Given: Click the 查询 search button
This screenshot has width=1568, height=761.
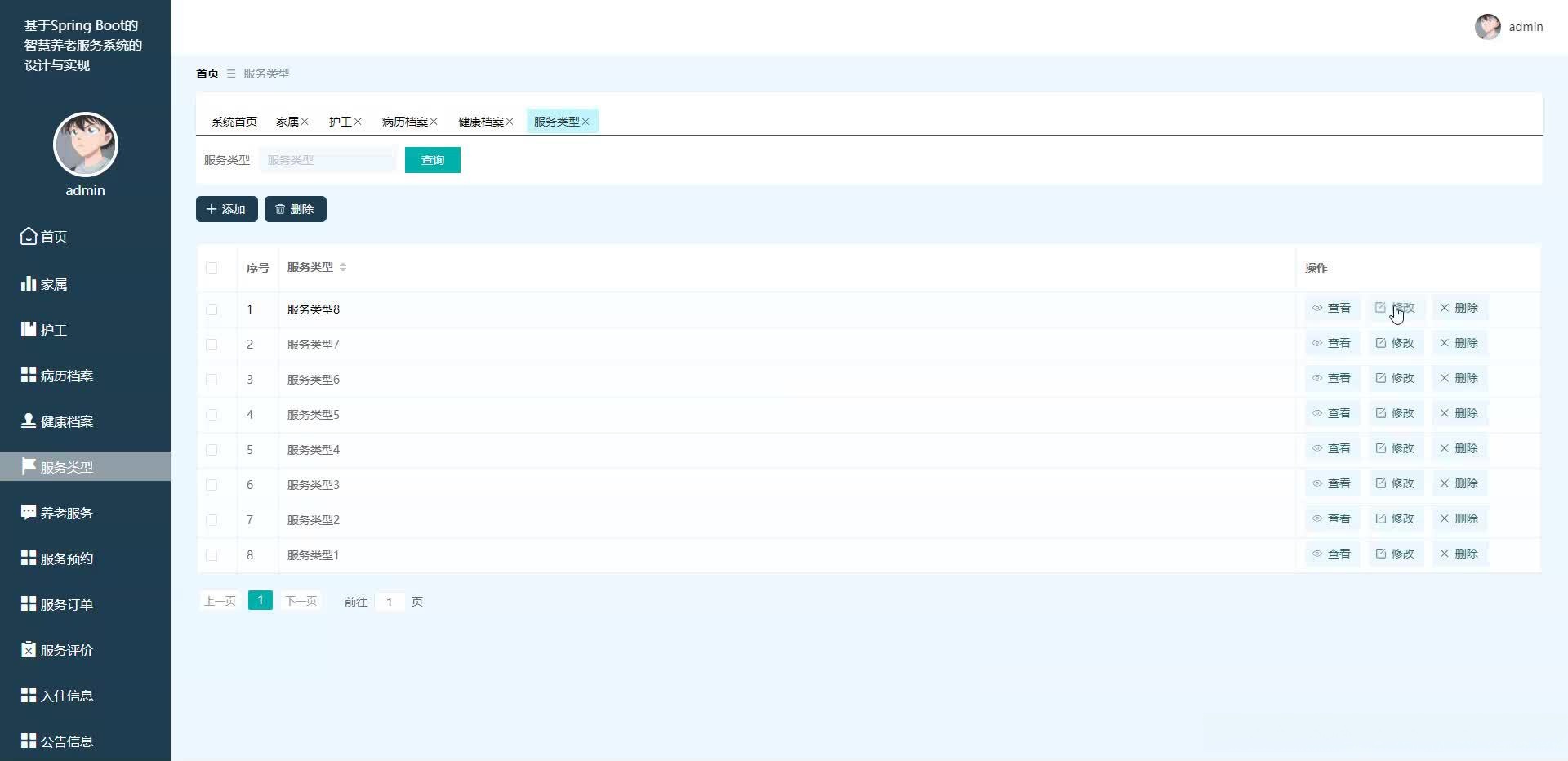Looking at the screenshot, I should pyautogui.click(x=433, y=160).
